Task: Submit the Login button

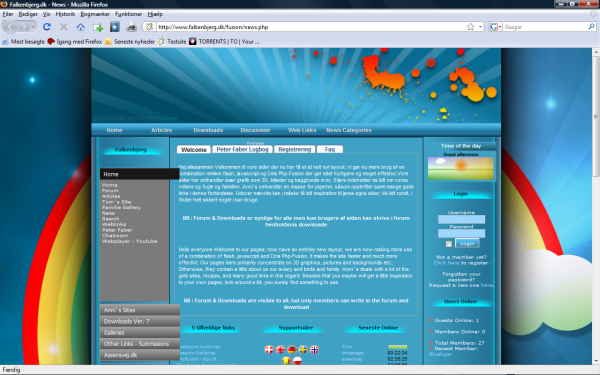Action: click(x=467, y=243)
